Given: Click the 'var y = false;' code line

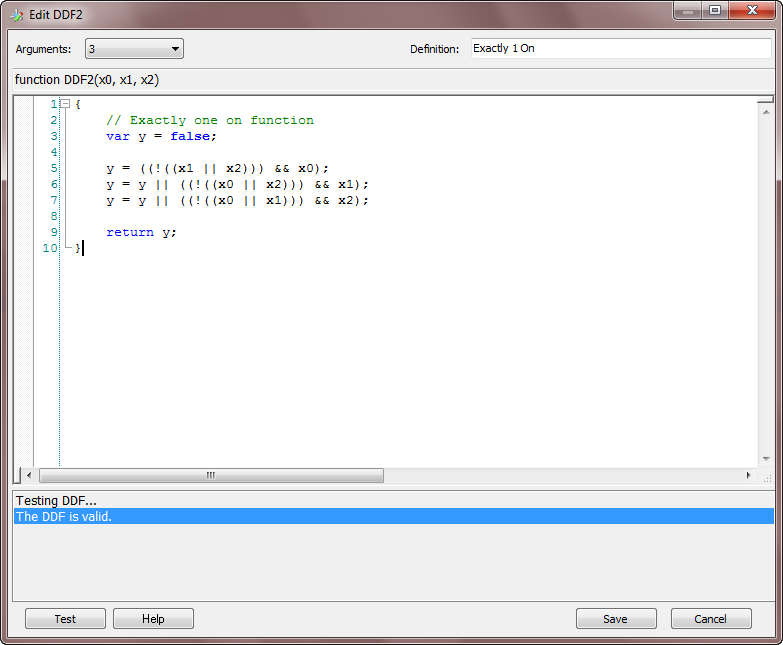Looking at the screenshot, I should [x=160, y=136].
